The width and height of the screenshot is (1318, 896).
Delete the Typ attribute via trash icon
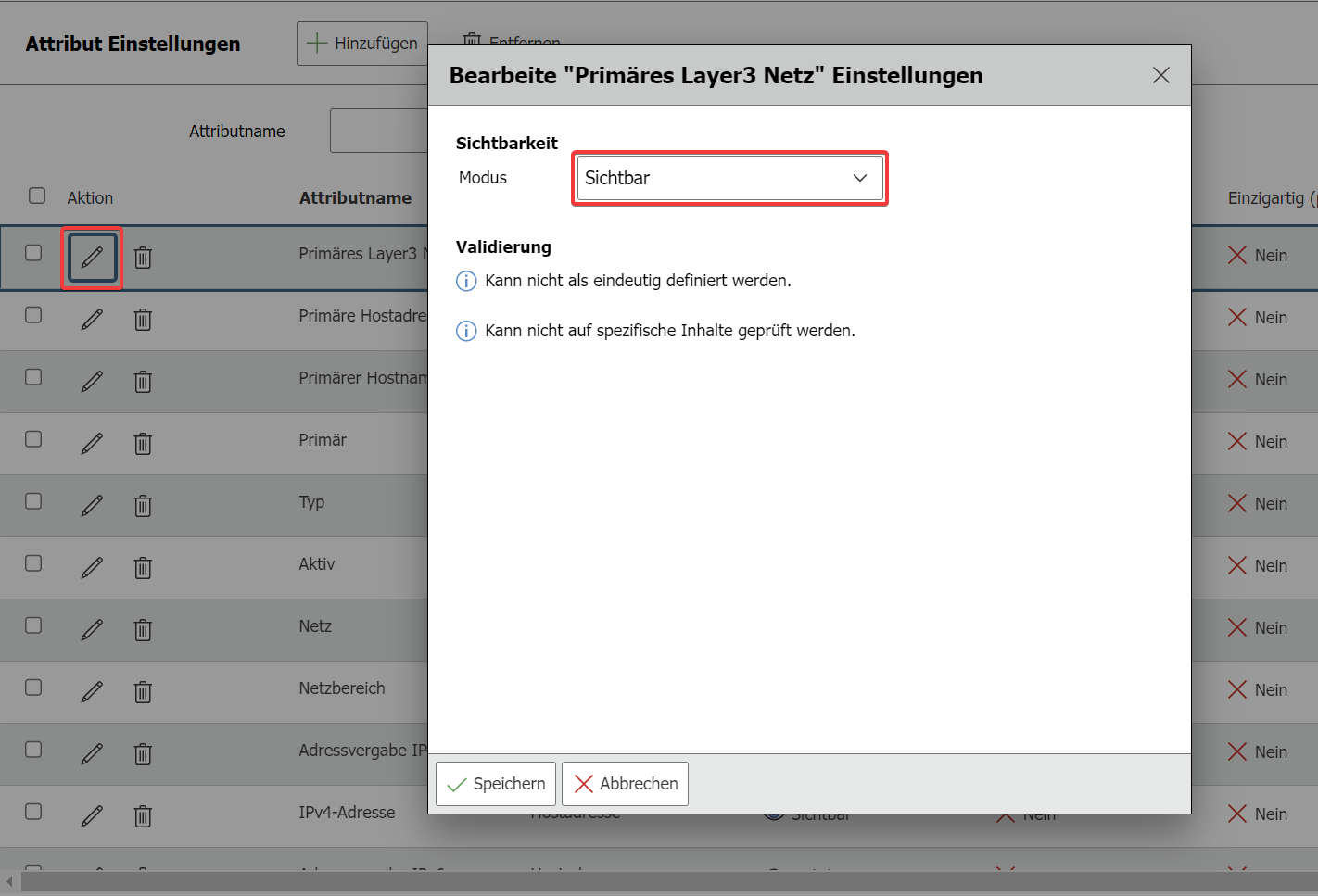point(143,506)
